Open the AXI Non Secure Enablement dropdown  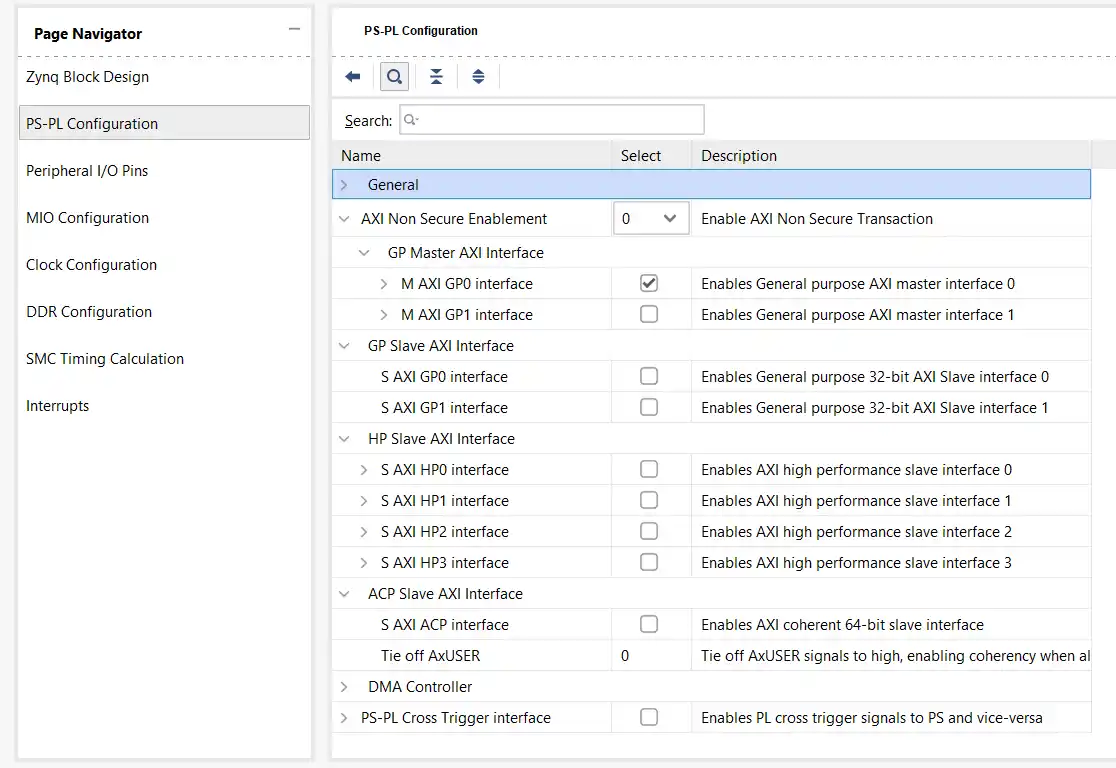pyautogui.click(x=651, y=219)
